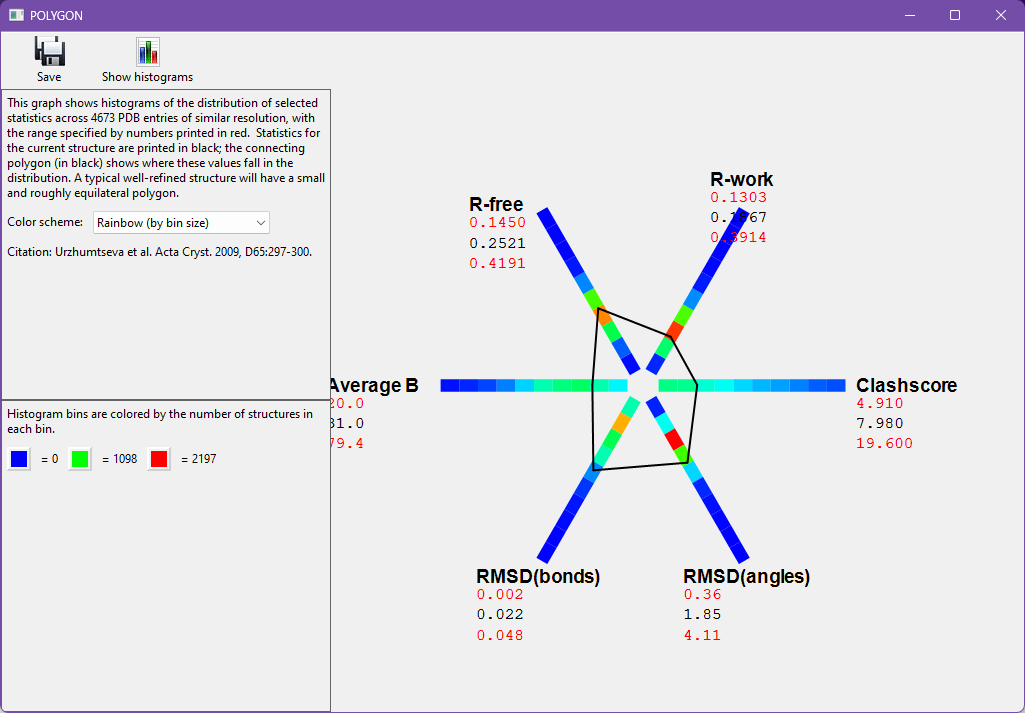Select the R-work axis label

[x=741, y=180]
